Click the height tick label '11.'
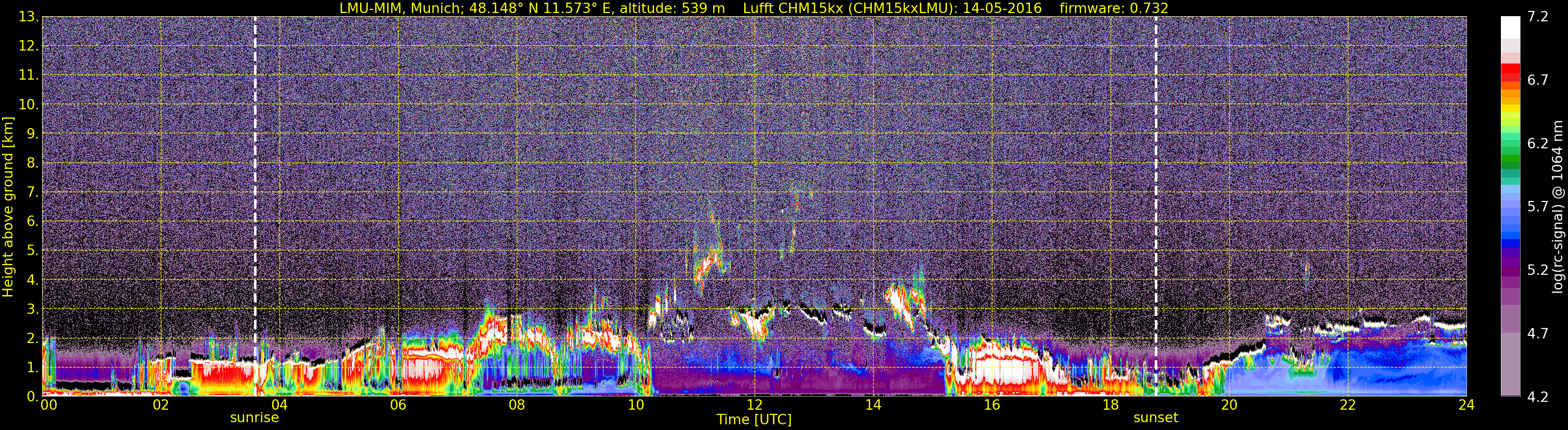The width and height of the screenshot is (1568, 430). click(x=29, y=75)
